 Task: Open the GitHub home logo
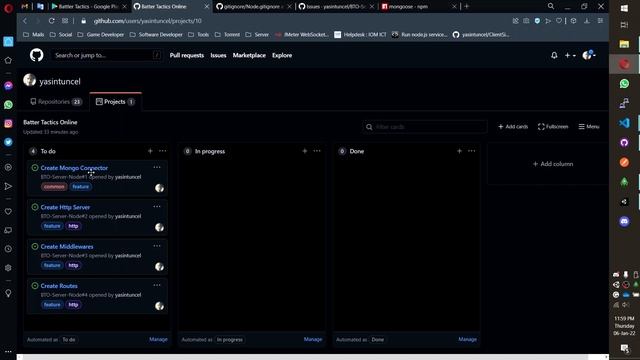coord(36,55)
